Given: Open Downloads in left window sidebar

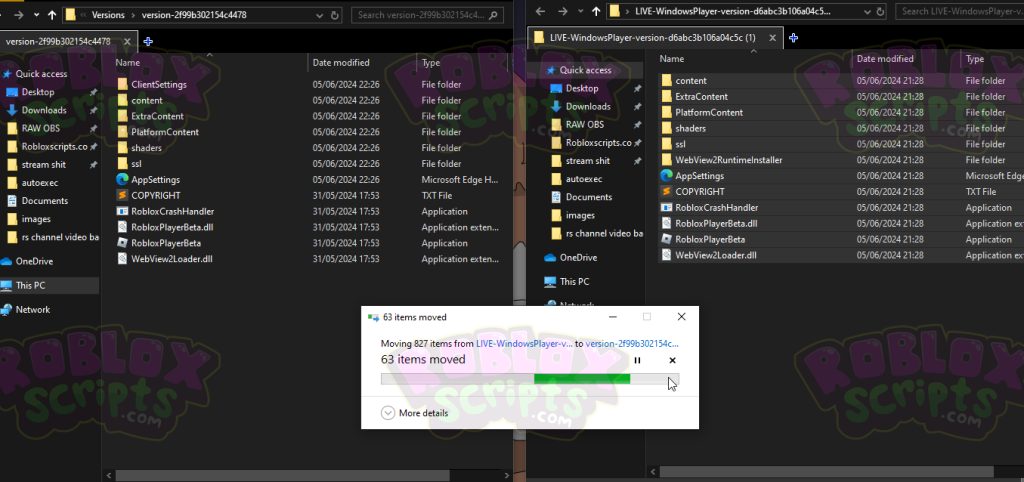Looking at the screenshot, I should click(x=44, y=110).
